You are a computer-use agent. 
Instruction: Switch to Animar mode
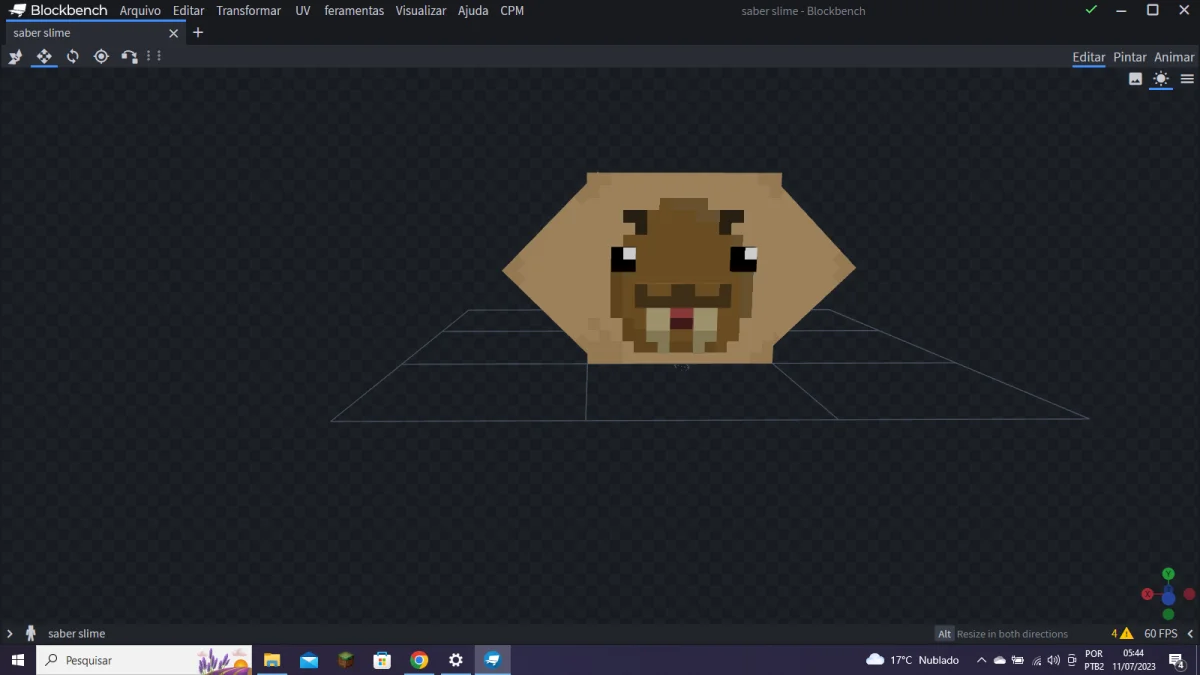click(x=1174, y=57)
